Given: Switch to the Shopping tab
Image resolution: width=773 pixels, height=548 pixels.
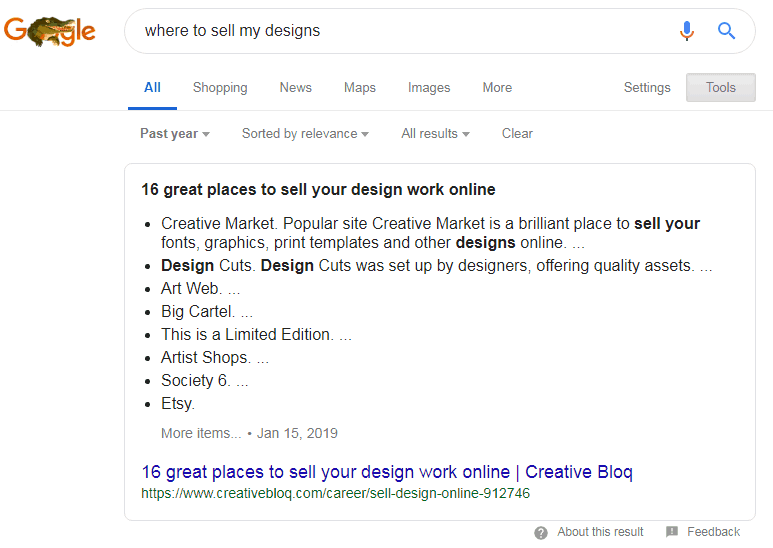Looking at the screenshot, I should click(x=220, y=87).
